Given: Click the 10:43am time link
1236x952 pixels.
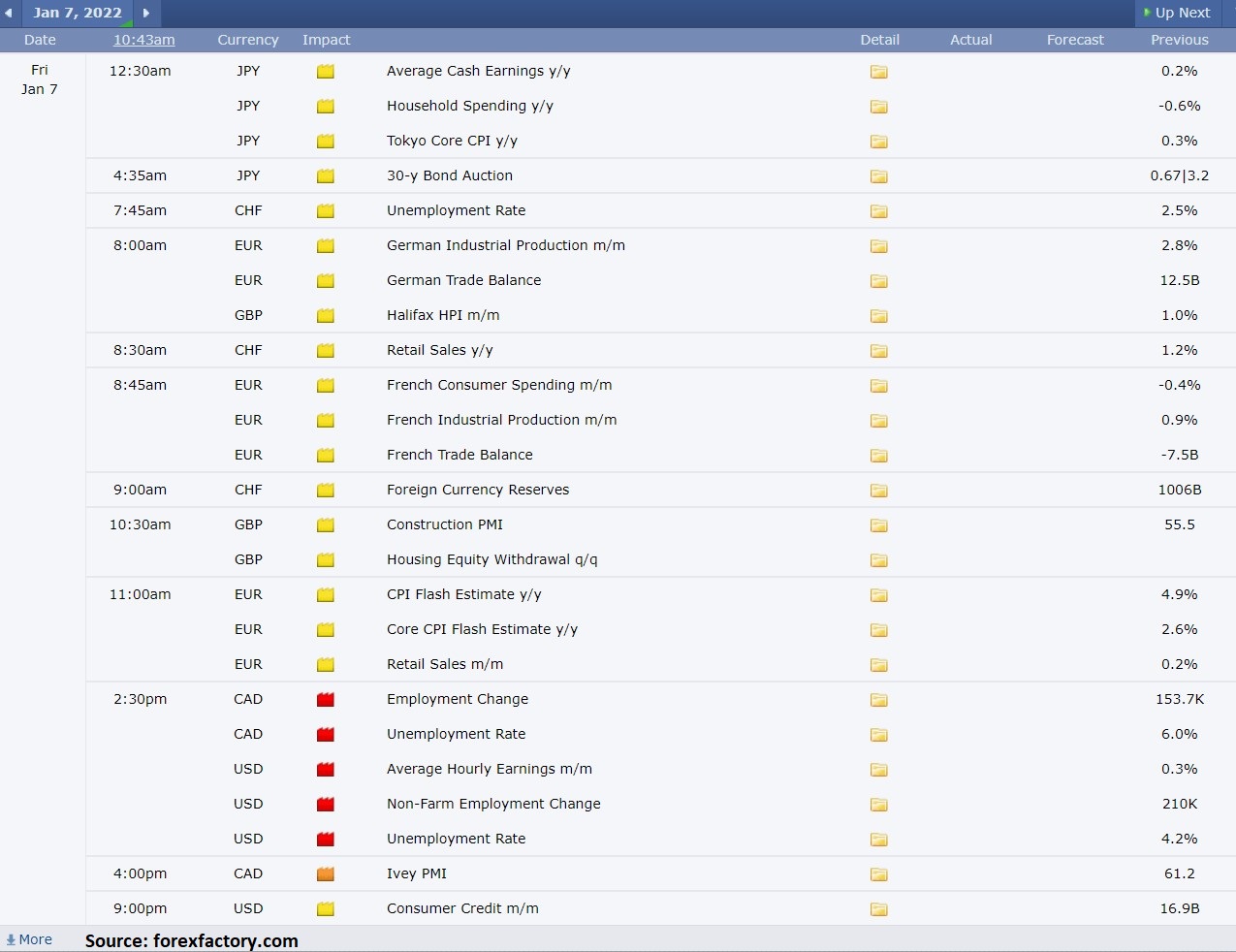Looking at the screenshot, I should pos(144,40).
